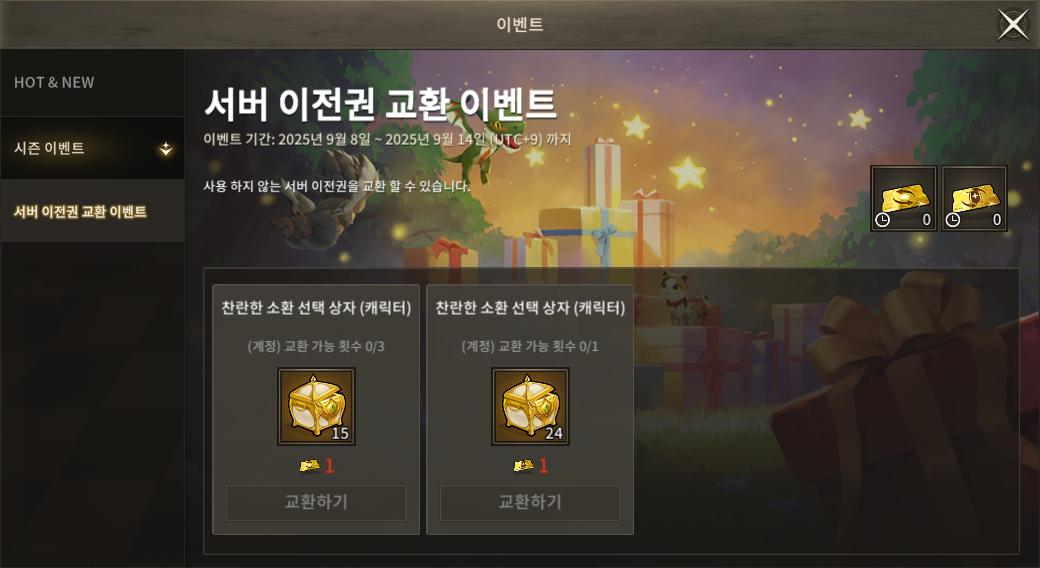This screenshot has height=568, width=1040.
Task: Click the ticket cost icon under the 24 chest
Action: tap(523, 466)
